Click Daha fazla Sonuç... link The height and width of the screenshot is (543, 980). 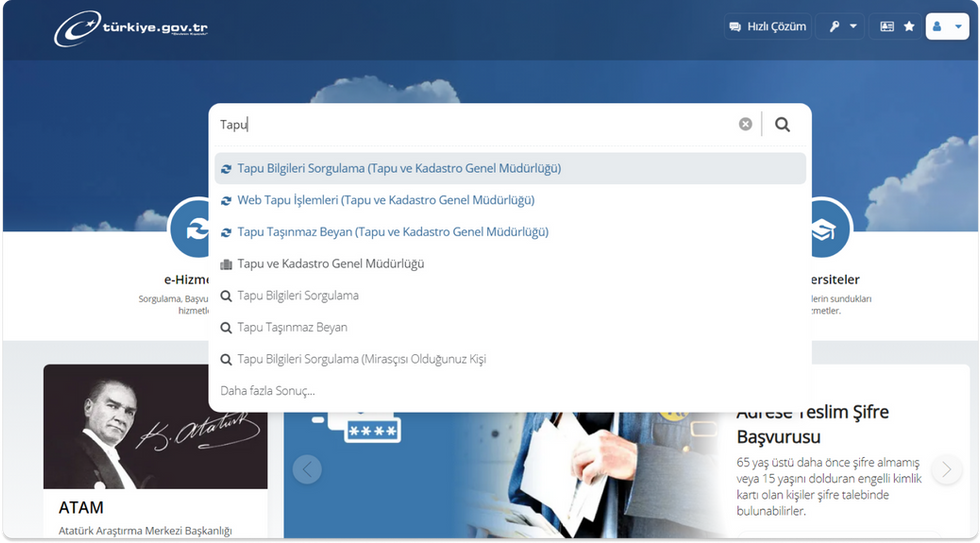tap(268, 391)
